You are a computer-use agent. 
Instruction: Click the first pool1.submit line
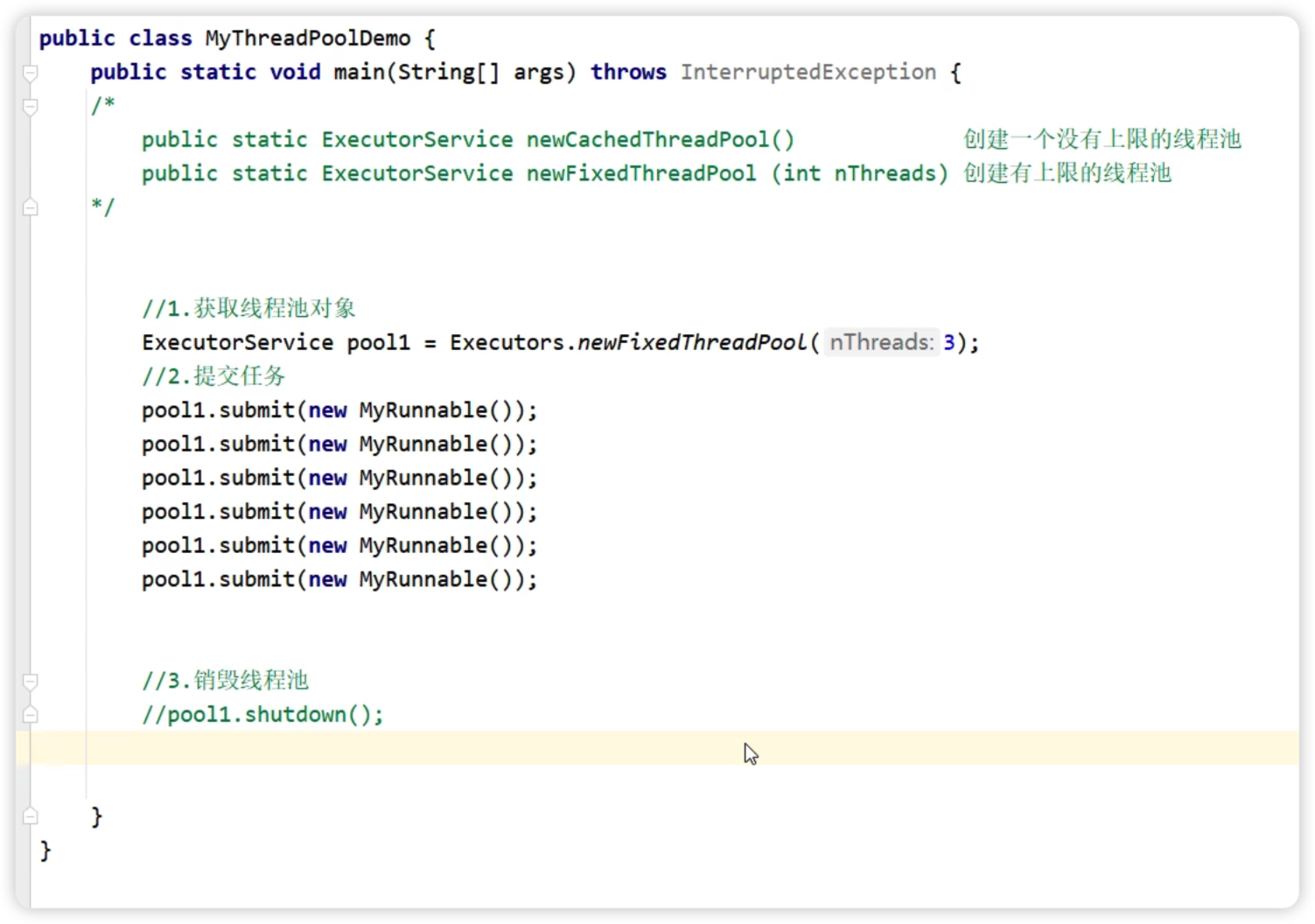339,410
